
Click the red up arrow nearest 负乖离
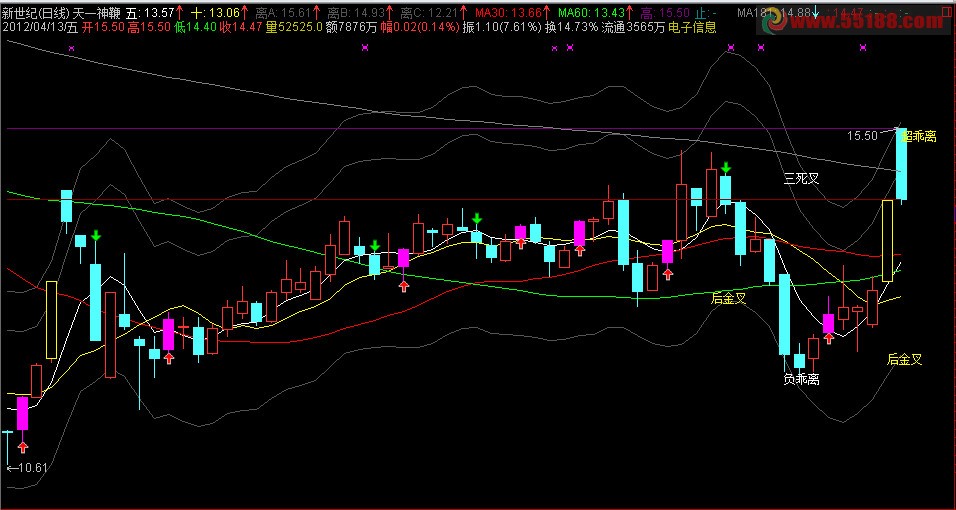(829, 339)
